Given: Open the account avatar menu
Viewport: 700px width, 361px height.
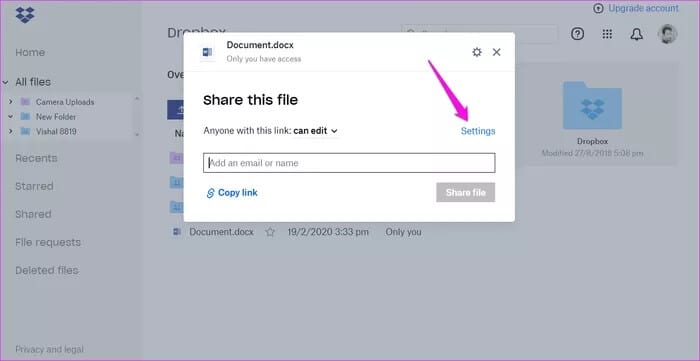Looking at the screenshot, I should pos(667,34).
